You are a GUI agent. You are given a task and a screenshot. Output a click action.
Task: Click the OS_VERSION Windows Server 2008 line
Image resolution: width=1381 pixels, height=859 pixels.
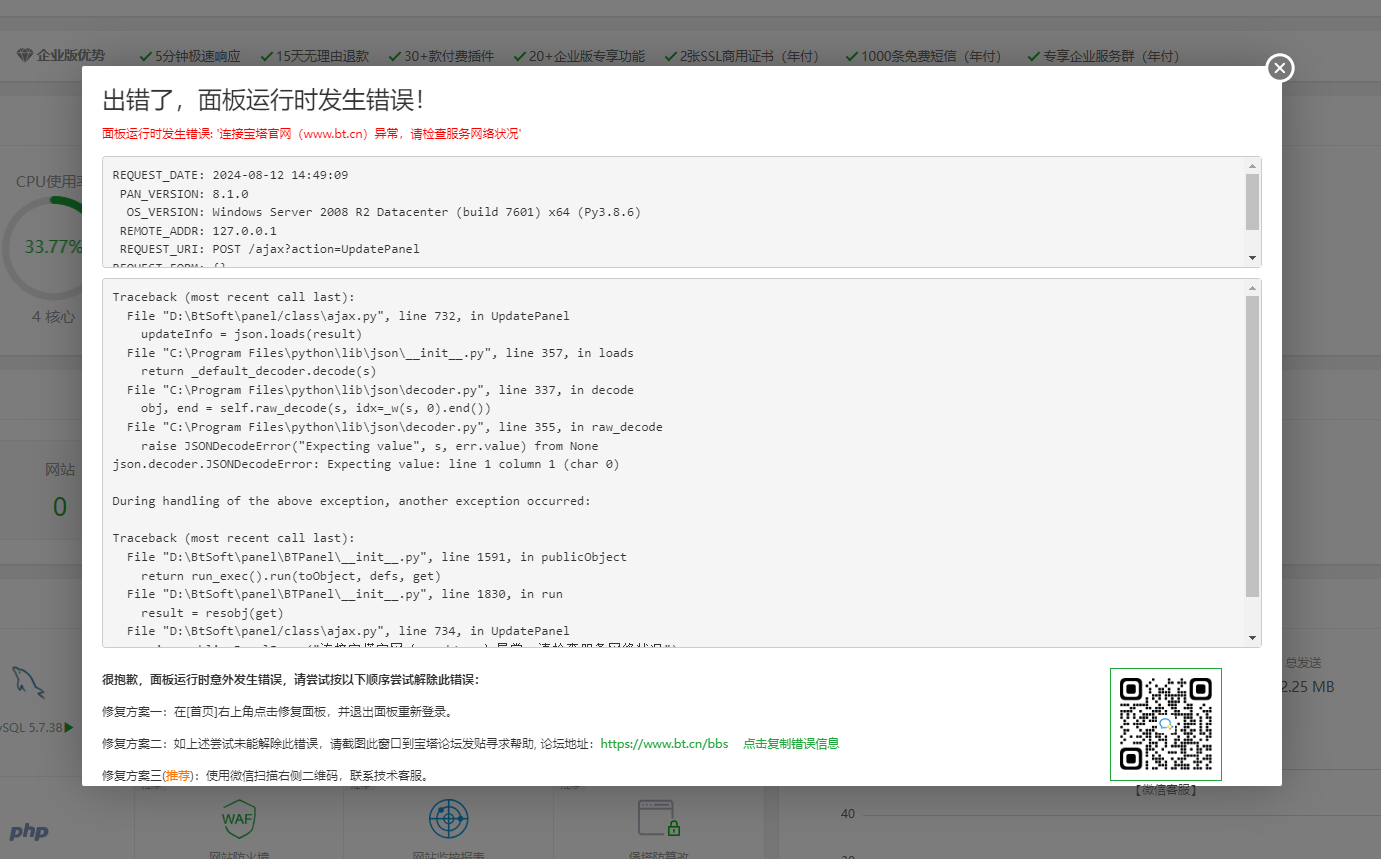pyautogui.click(x=383, y=212)
